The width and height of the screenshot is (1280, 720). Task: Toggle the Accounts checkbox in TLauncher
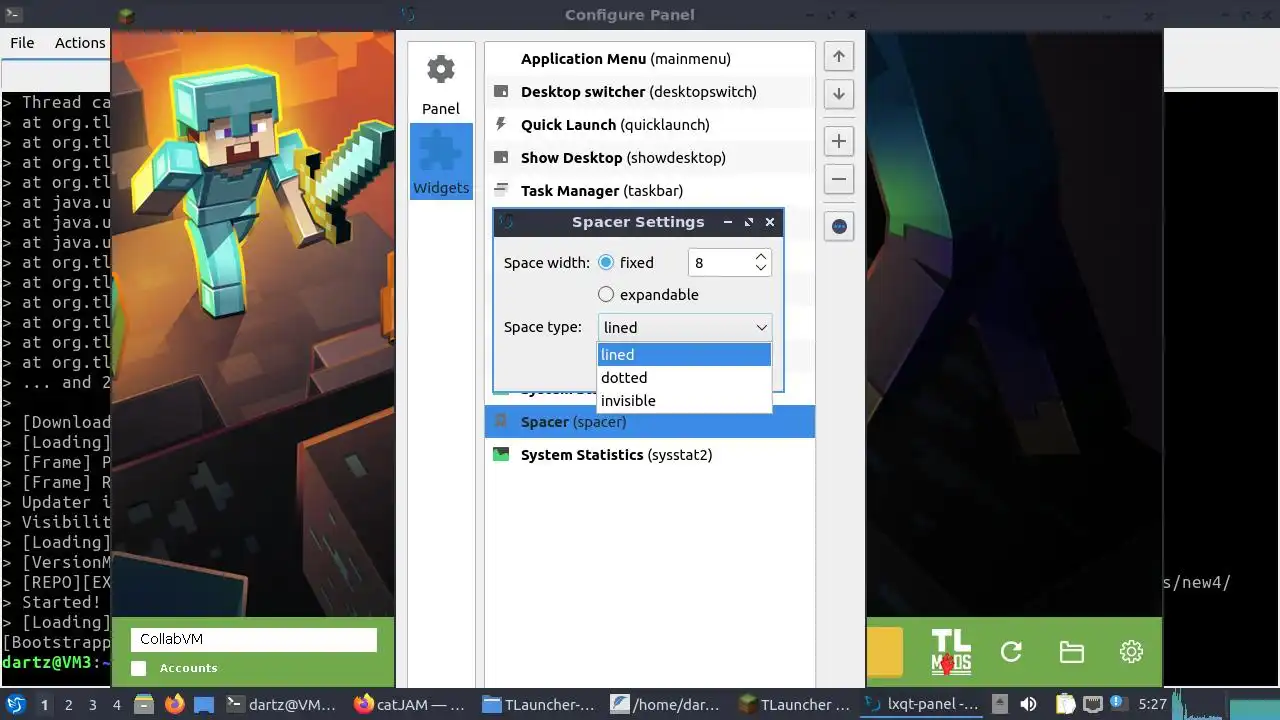[139, 668]
